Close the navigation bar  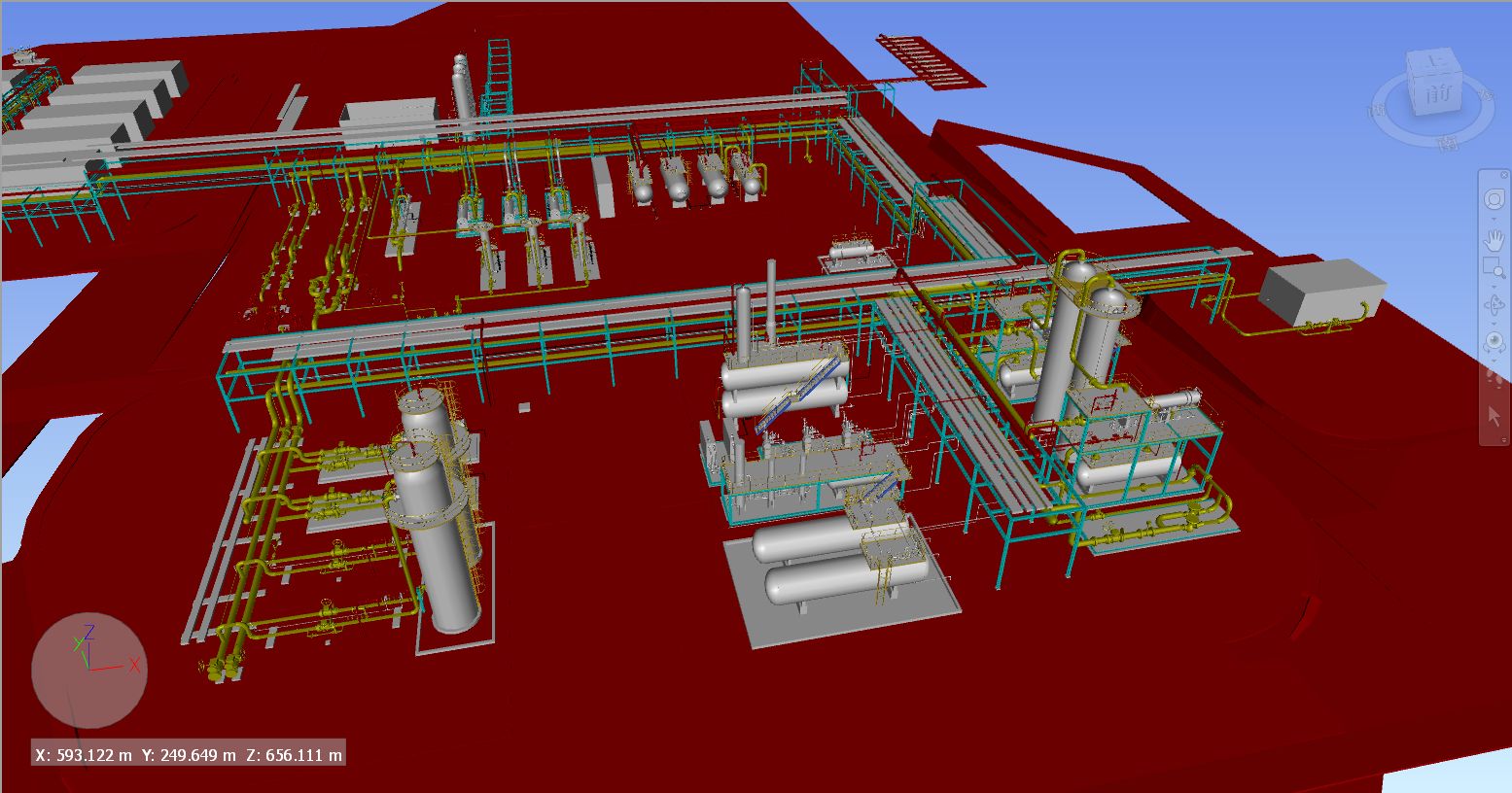1504,175
